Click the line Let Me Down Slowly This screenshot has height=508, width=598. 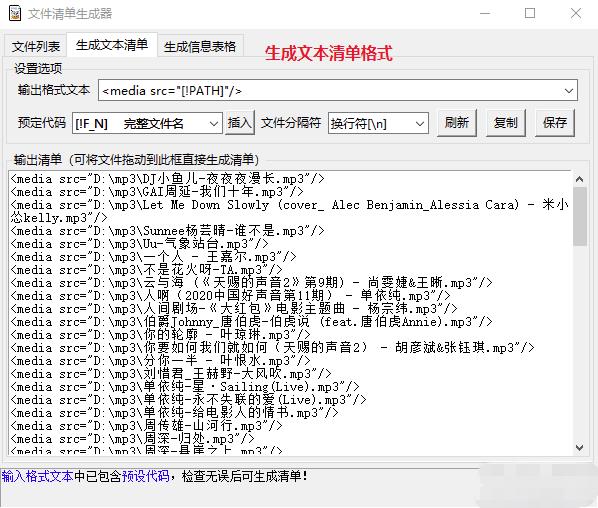point(289,211)
